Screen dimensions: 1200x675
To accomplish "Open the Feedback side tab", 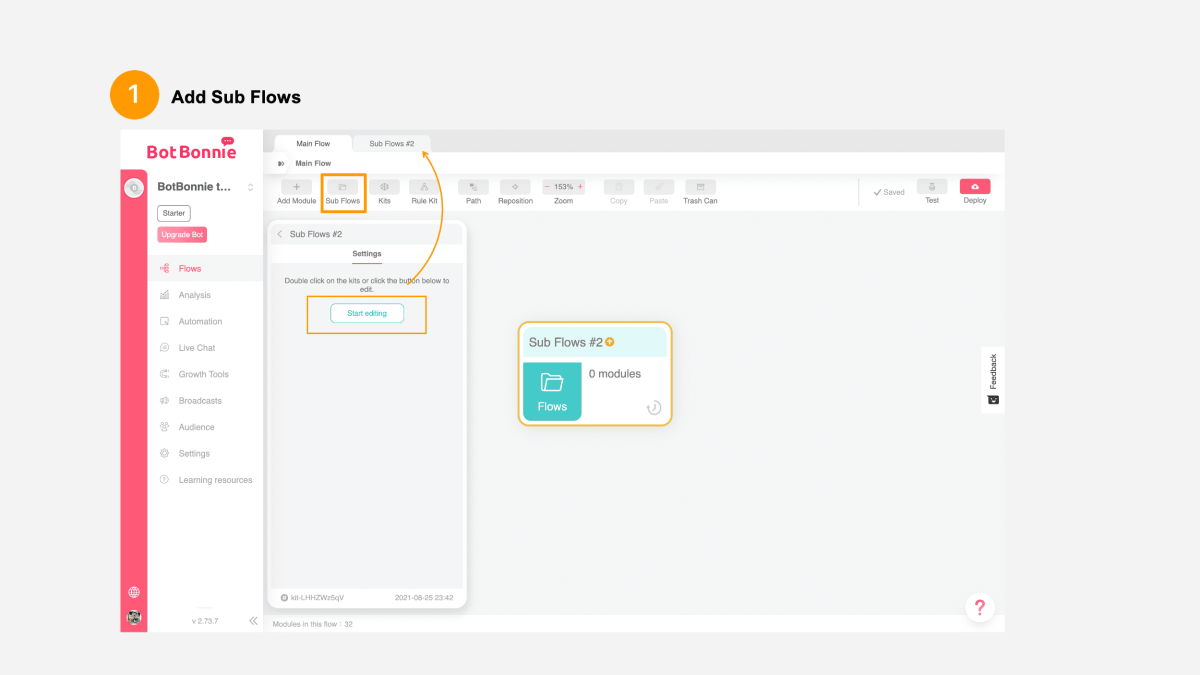I will pyautogui.click(x=993, y=379).
